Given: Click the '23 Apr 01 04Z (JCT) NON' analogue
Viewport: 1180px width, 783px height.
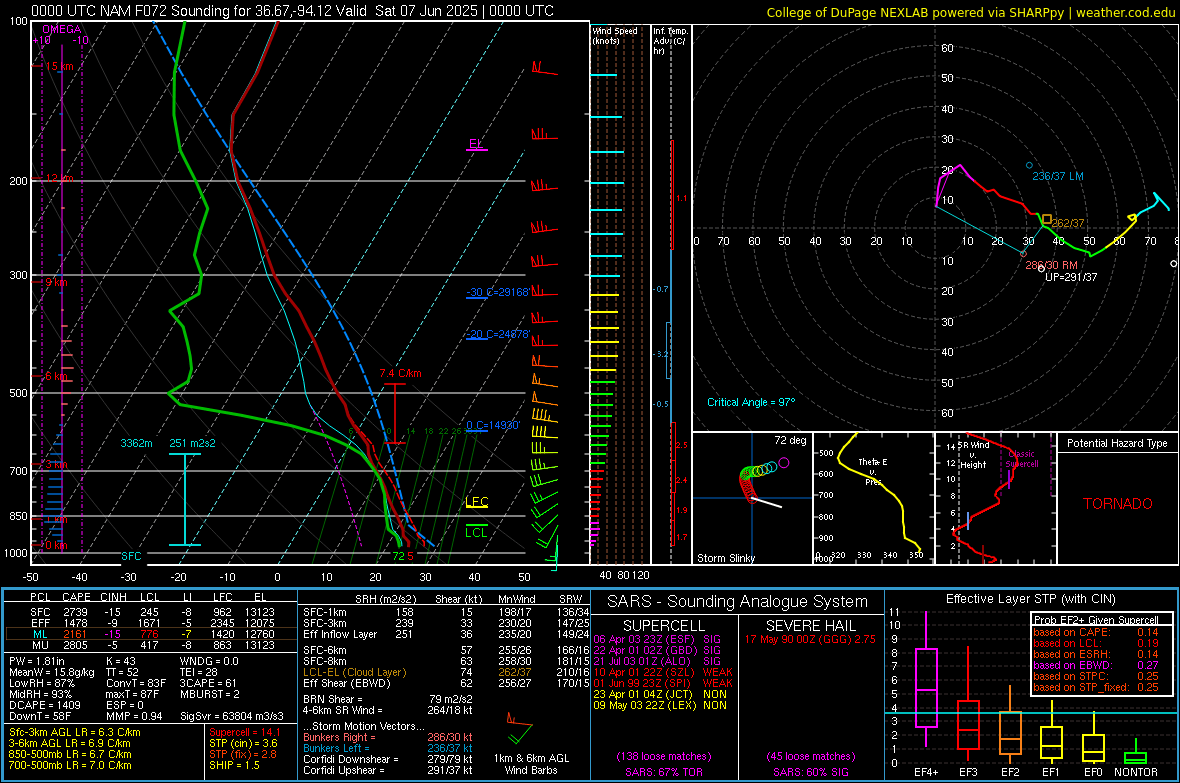Looking at the screenshot, I should coord(660,694).
